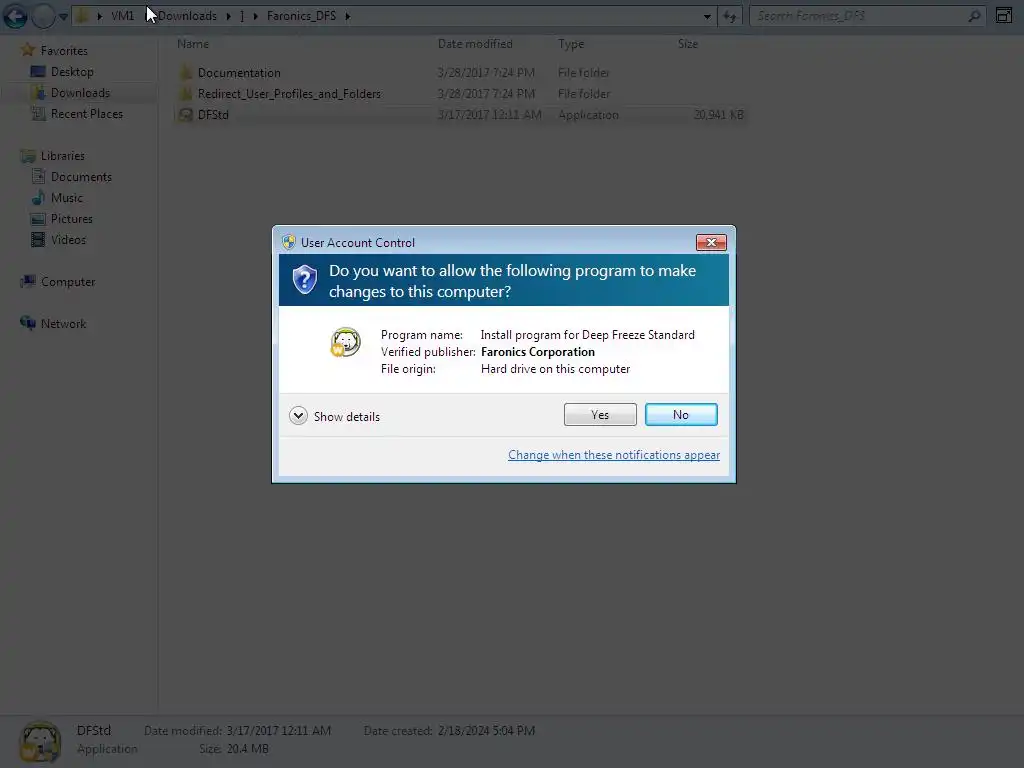Viewport: 1024px width, 768px height.
Task: Click the Videos library icon
Action: [39, 240]
